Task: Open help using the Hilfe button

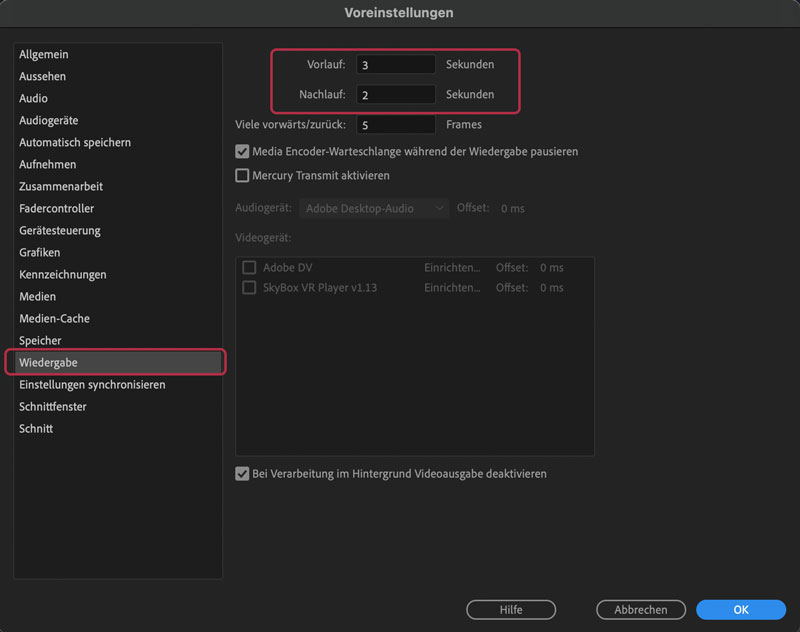Action: (510, 609)
